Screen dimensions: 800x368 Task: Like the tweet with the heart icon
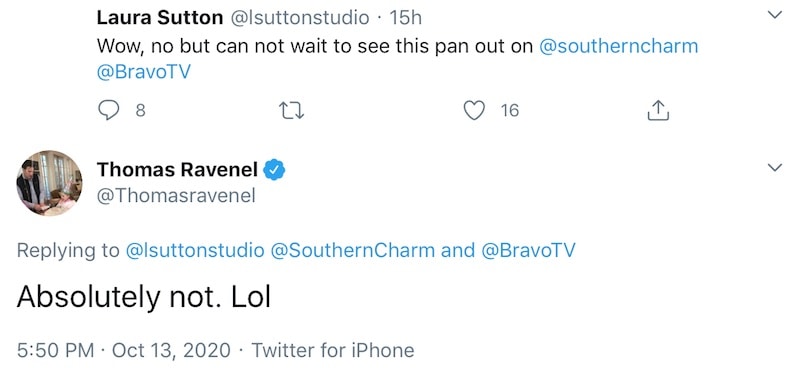(474, 110)
